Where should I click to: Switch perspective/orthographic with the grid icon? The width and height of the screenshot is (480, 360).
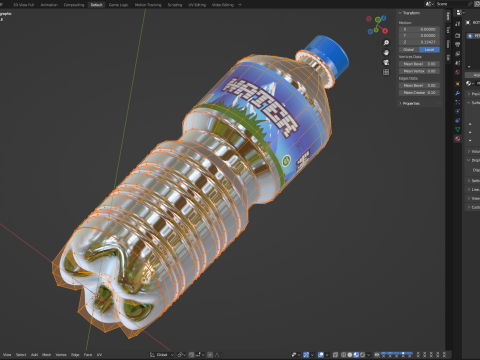pyautogui.click(x=386, y=72)
